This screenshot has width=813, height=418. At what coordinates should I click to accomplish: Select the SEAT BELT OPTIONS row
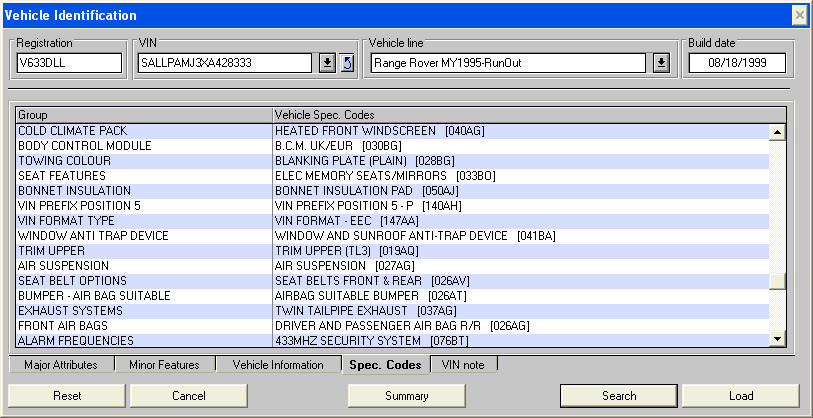(x=393, y=281)
